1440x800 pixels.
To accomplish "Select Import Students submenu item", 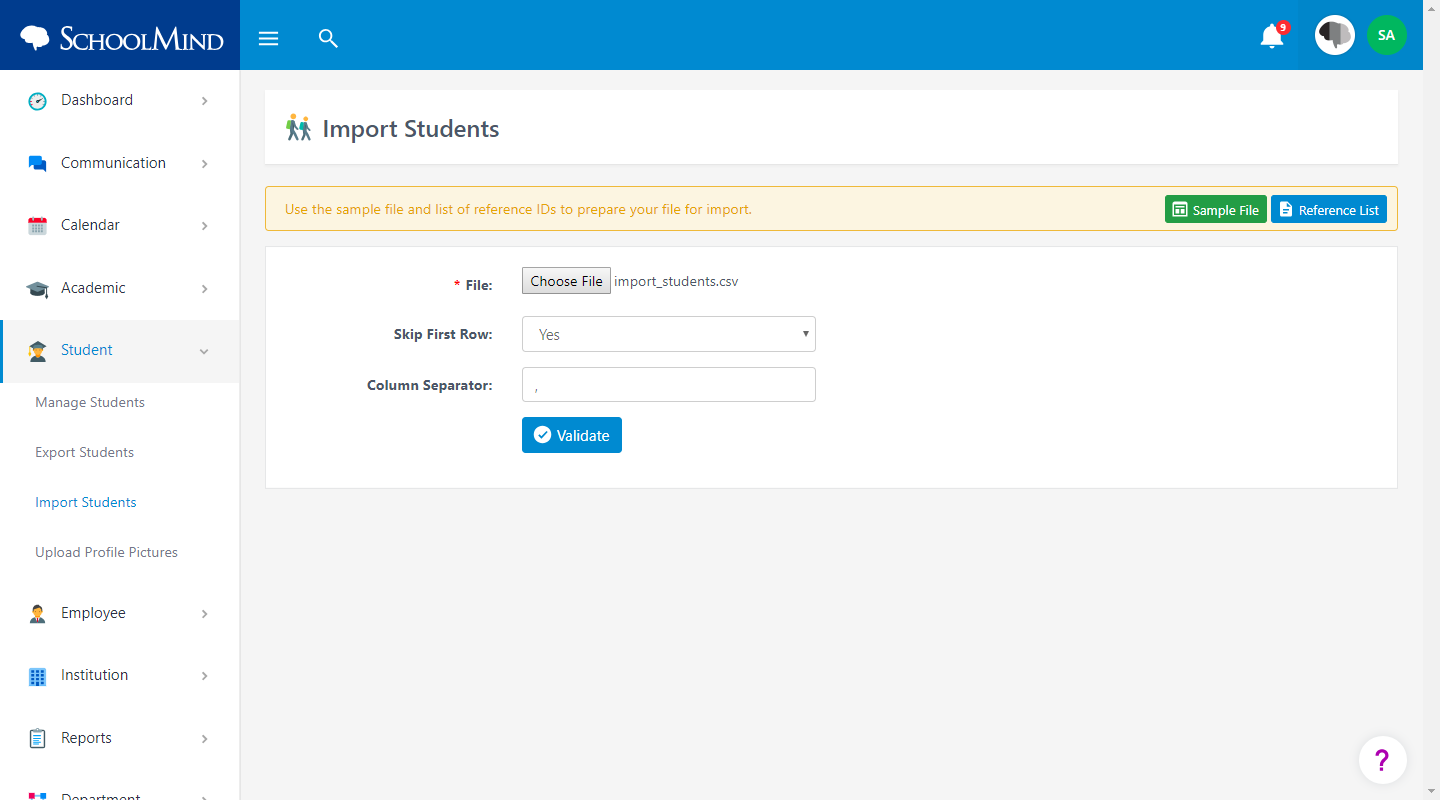I will (86, 502).
